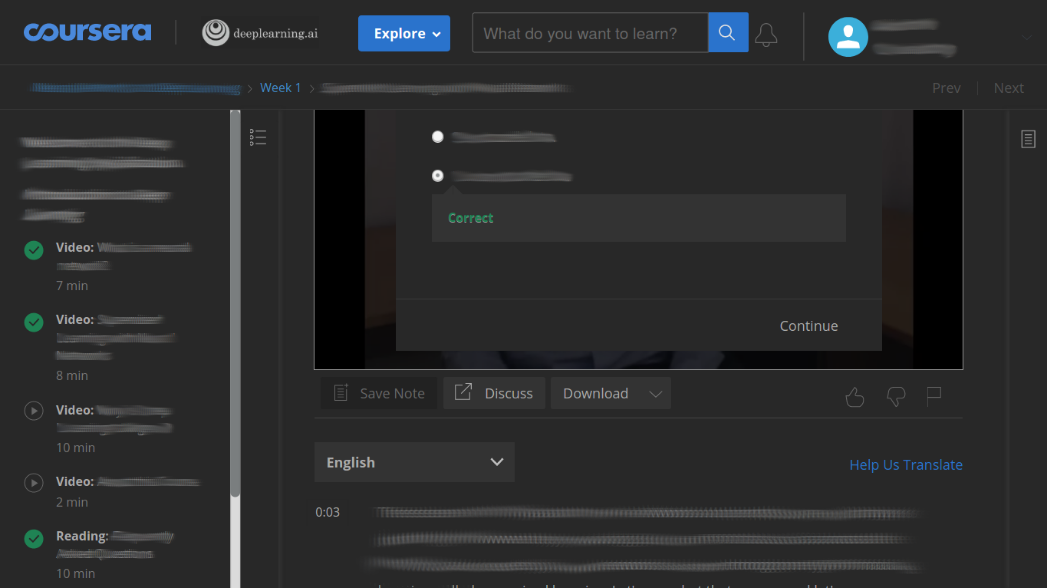Open the notes panel icon on the right
Viewport: 1047px width, 588px height.
tap(1028, 138)
